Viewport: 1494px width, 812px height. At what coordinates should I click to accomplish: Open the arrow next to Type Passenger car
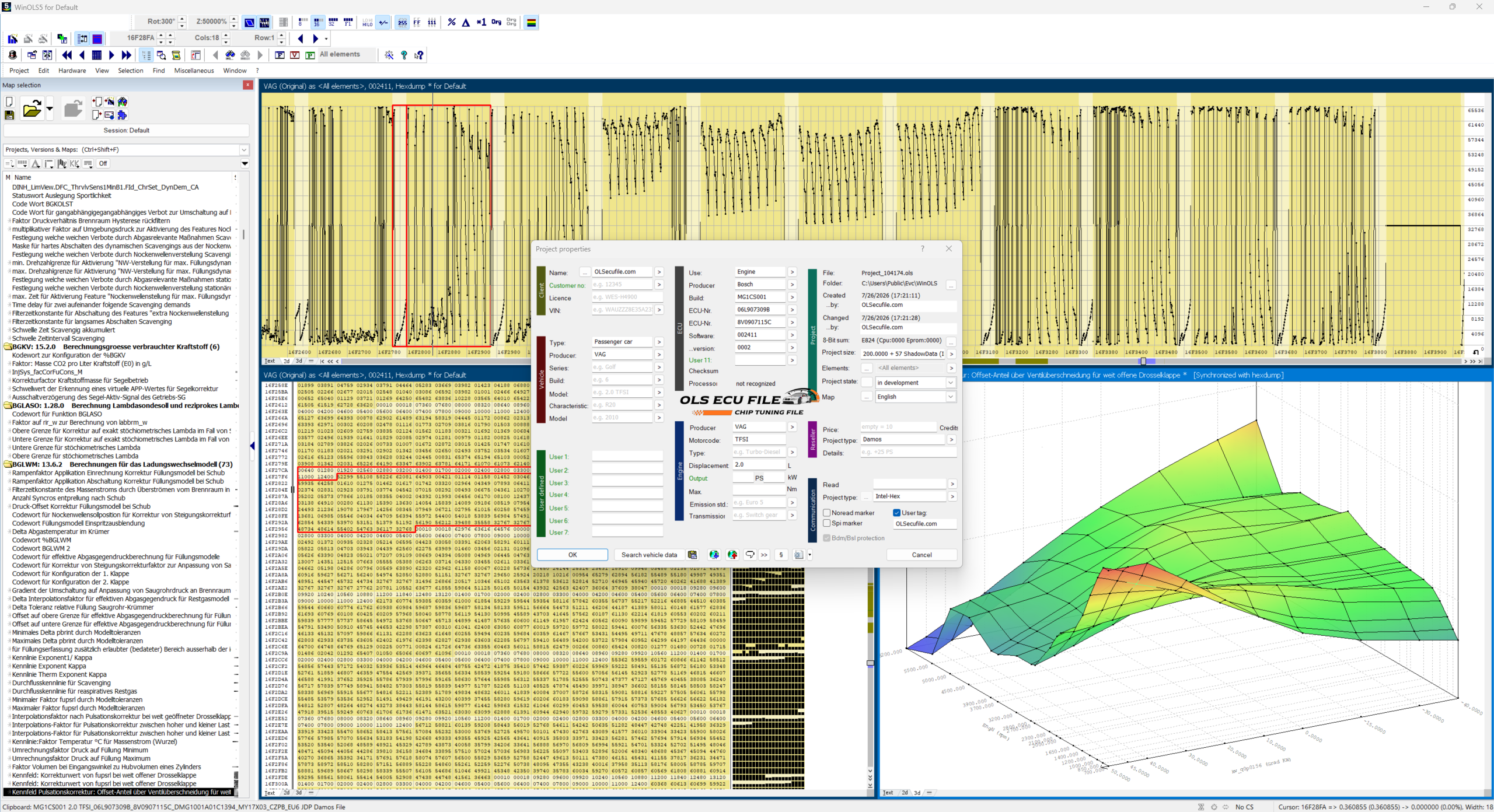659,342
